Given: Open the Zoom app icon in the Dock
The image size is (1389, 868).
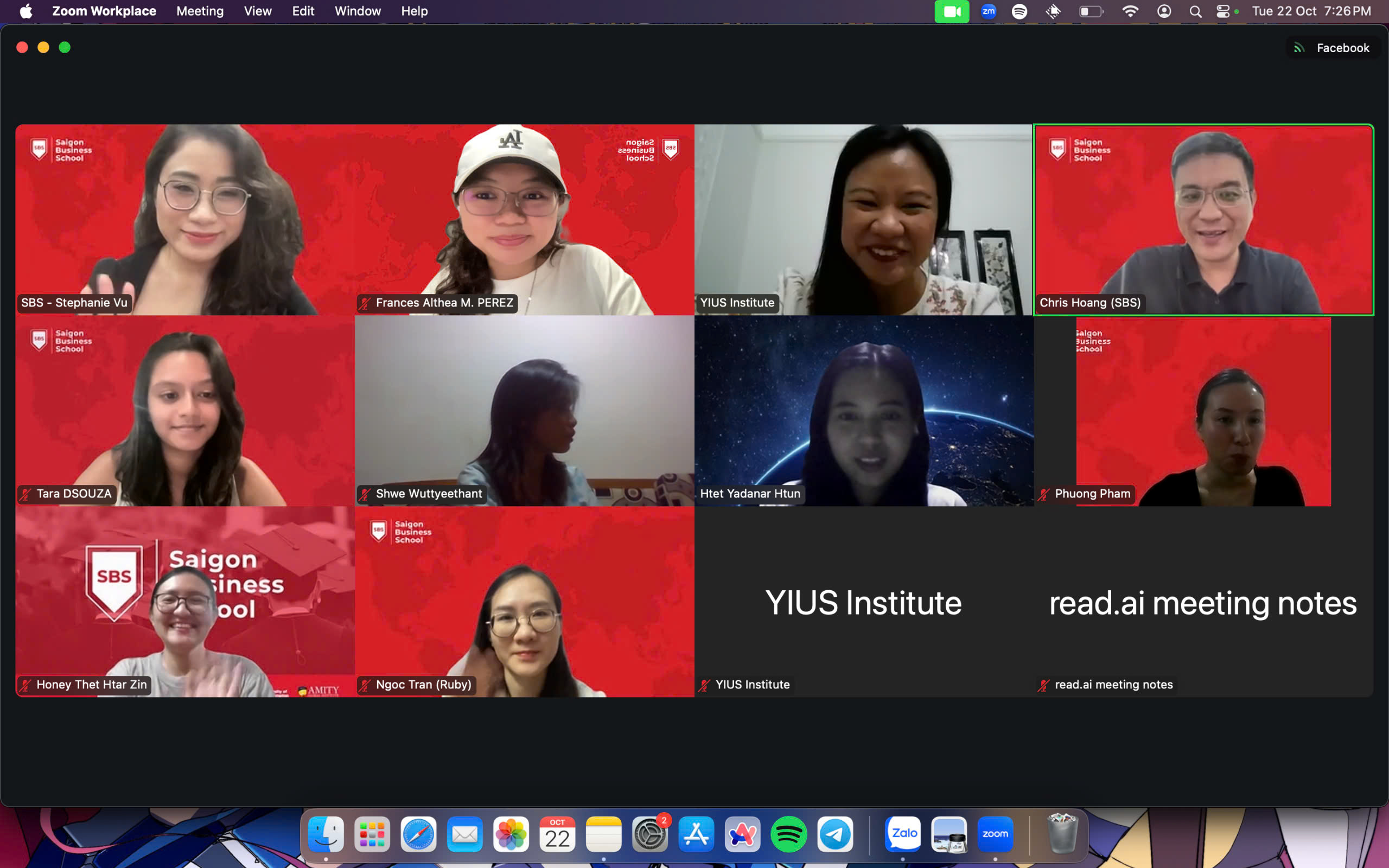Looking at the screenshot, I should pos(995,834).
